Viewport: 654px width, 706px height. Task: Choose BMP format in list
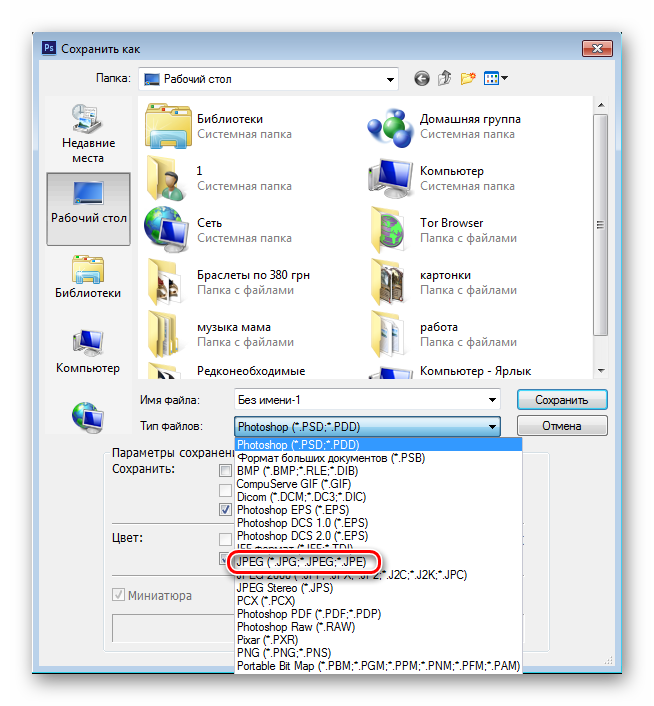click(x=378, y=471)
